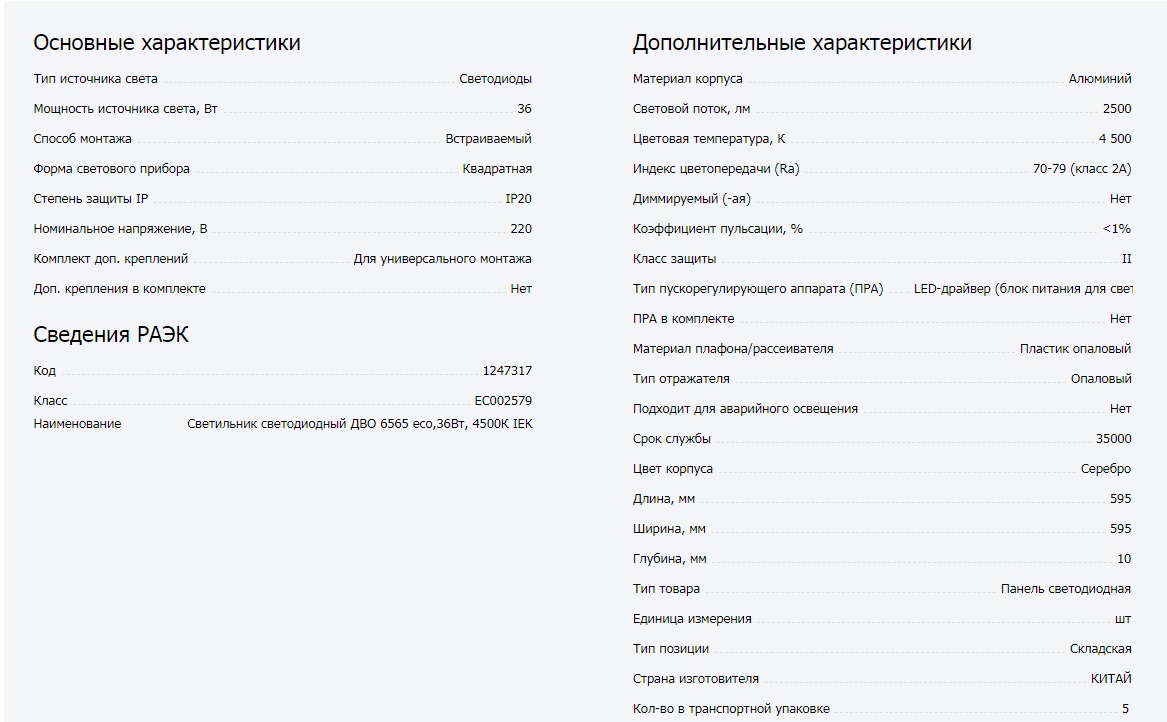Viewport: 1167px width, 722px height.
Task: Click the class value EC002579
Action: 503,400
